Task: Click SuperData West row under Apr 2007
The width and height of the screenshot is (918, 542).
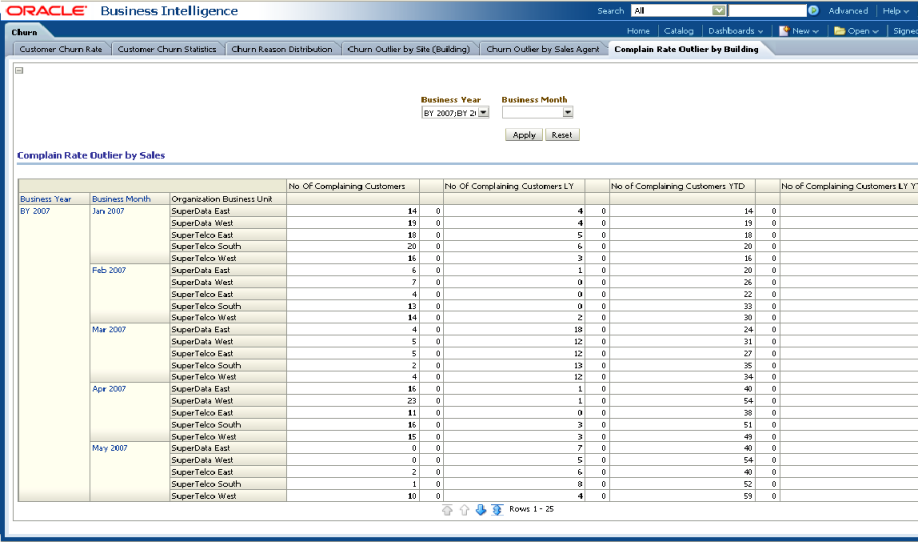Action: pyautogui.click(x=202, y=401)
